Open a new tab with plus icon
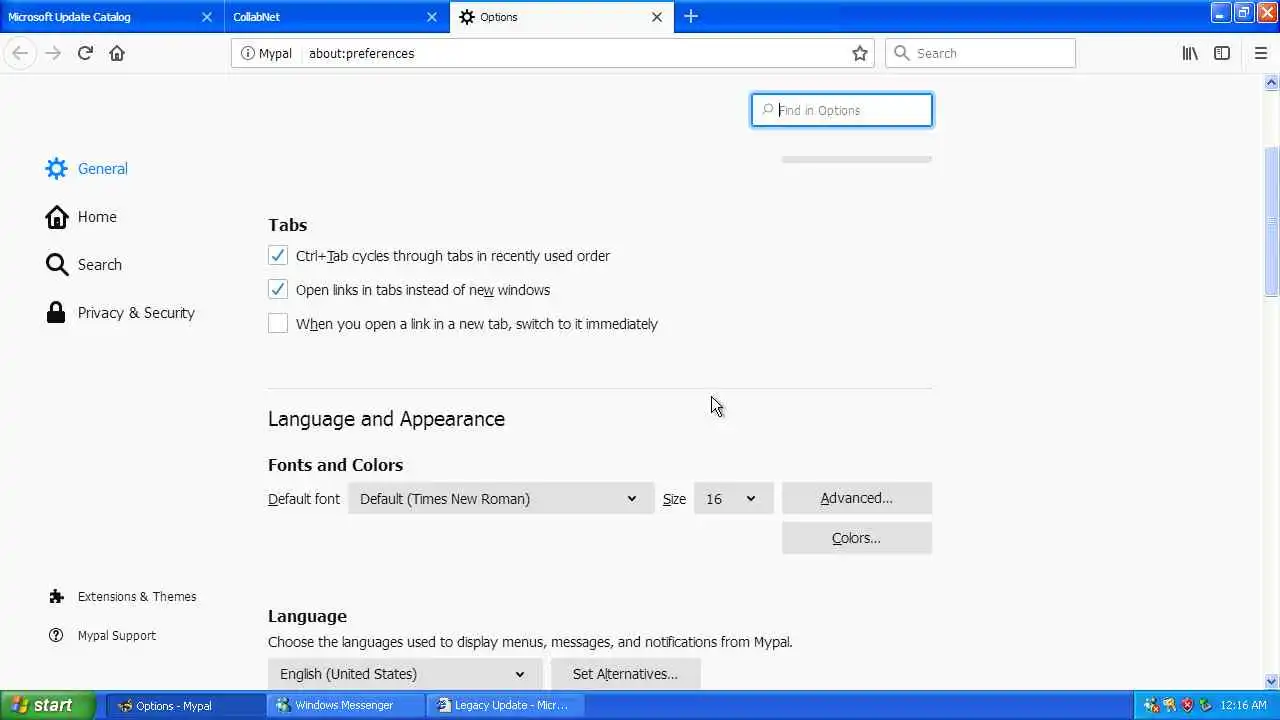The image size is (1280, 720). pyautogui.click(x=691, y=17)
